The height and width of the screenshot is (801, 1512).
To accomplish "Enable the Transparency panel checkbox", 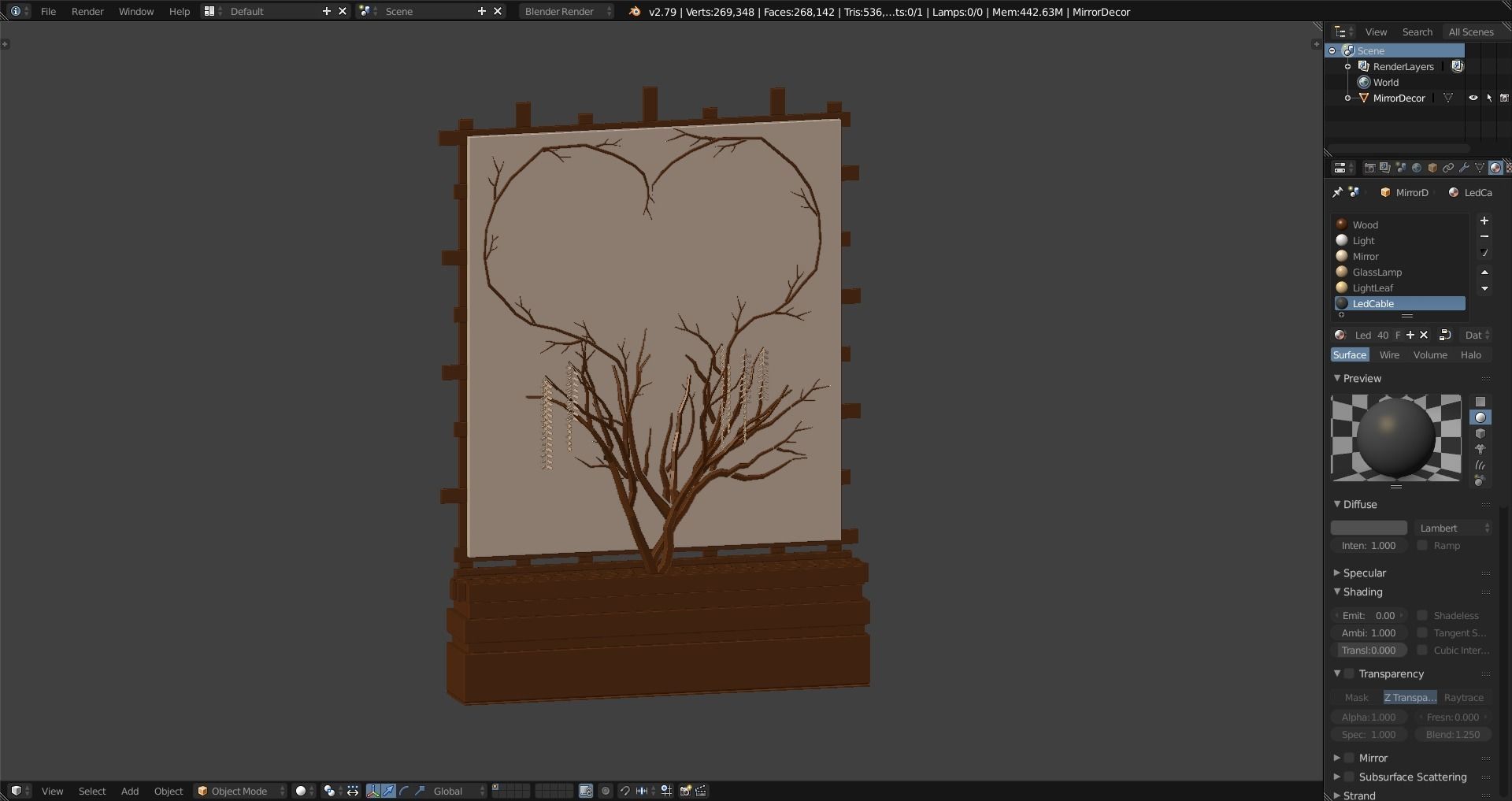I will pos(1349,673).
